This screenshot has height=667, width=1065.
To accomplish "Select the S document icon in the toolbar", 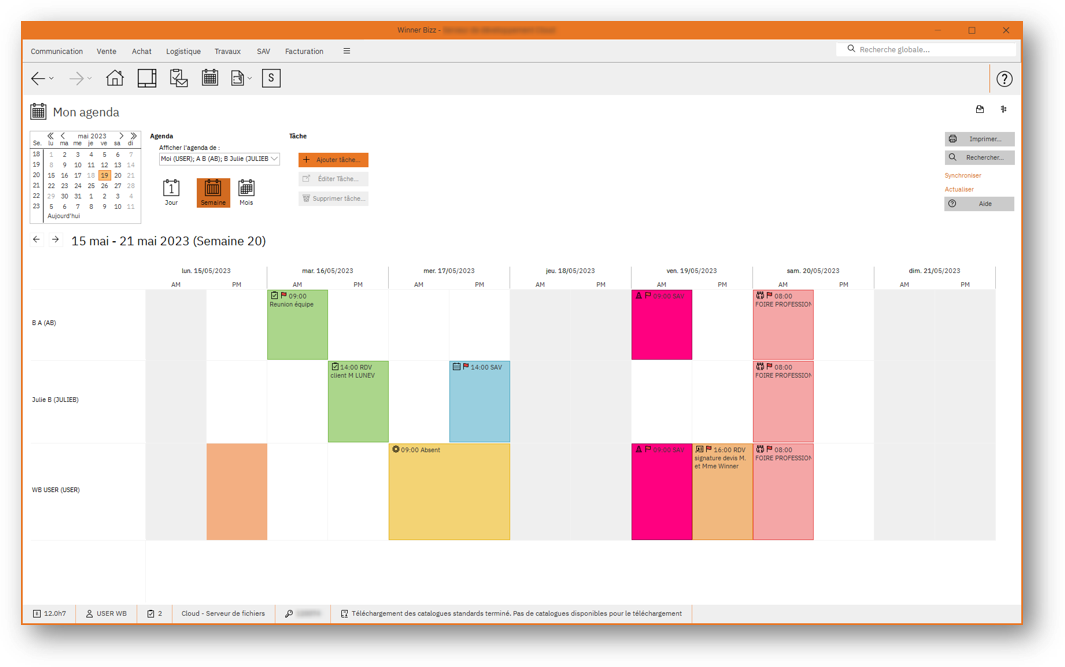I will point(271,77).
